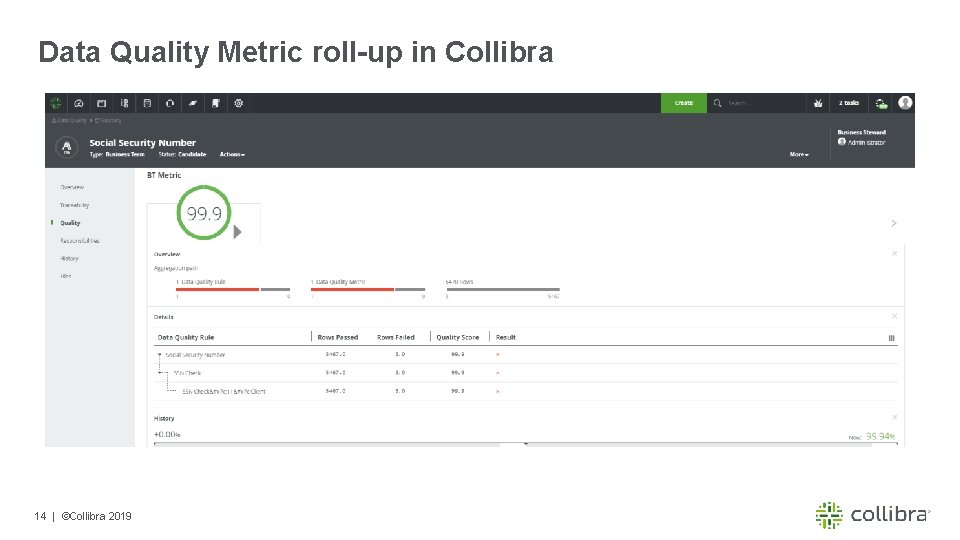The width and height of the screenshot is (960, 540).
Task: Open the History tab in left sidebar
Action: [x=69, y=258]
